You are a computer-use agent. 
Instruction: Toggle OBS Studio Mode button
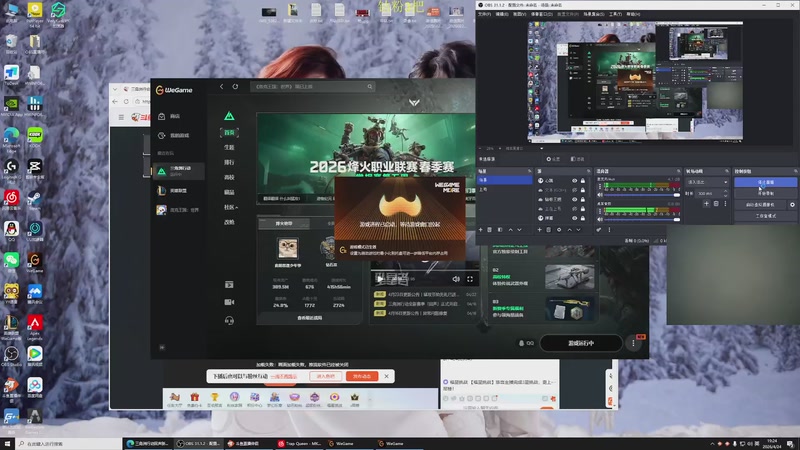click(765, 216)
